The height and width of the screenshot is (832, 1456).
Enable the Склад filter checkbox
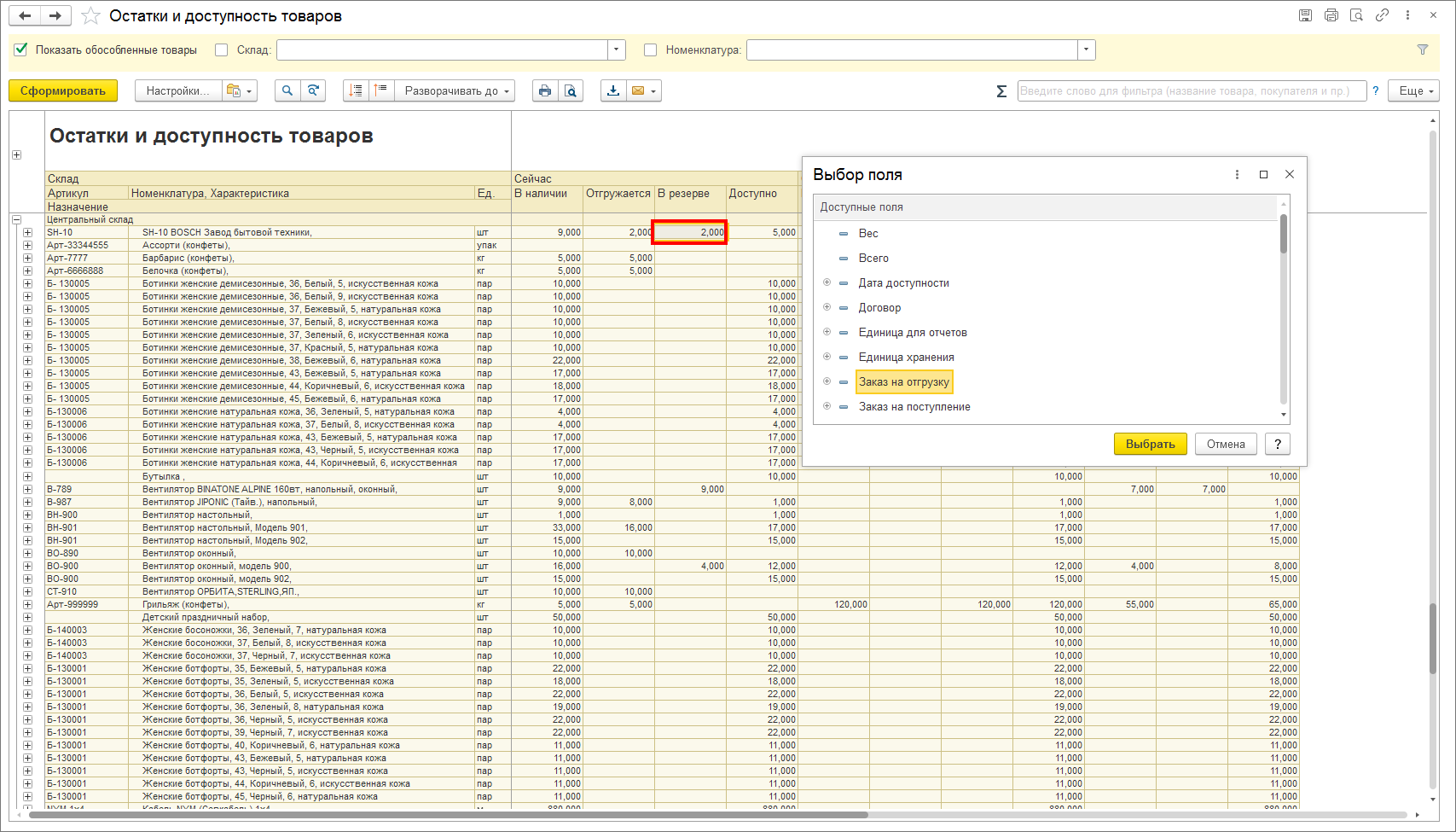[x=222, y=49]
